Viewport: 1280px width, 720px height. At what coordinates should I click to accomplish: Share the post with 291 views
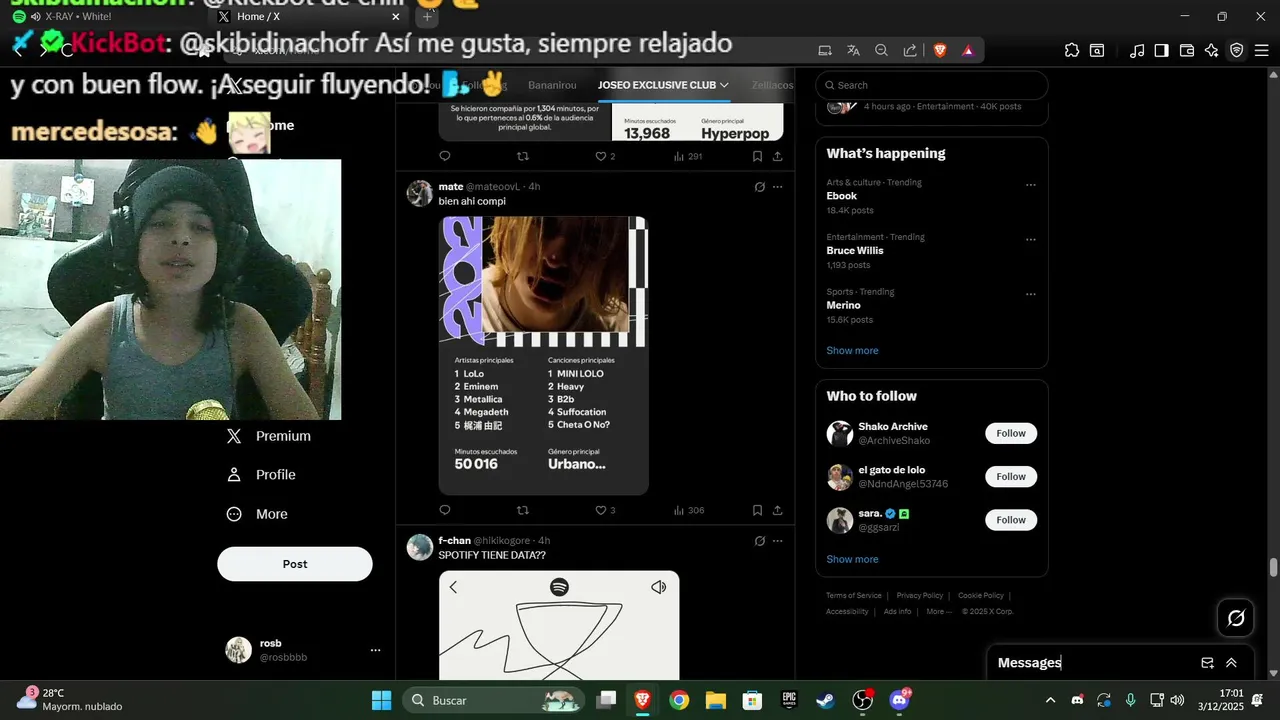(x=777, y=156)
